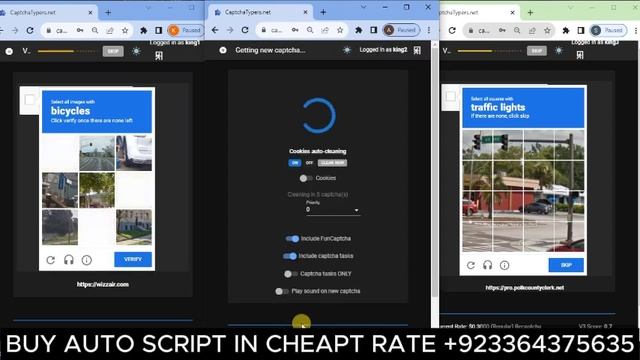
Task: Click blue SKIP on traffic lights captcha
Action: (x=566, y=265)
